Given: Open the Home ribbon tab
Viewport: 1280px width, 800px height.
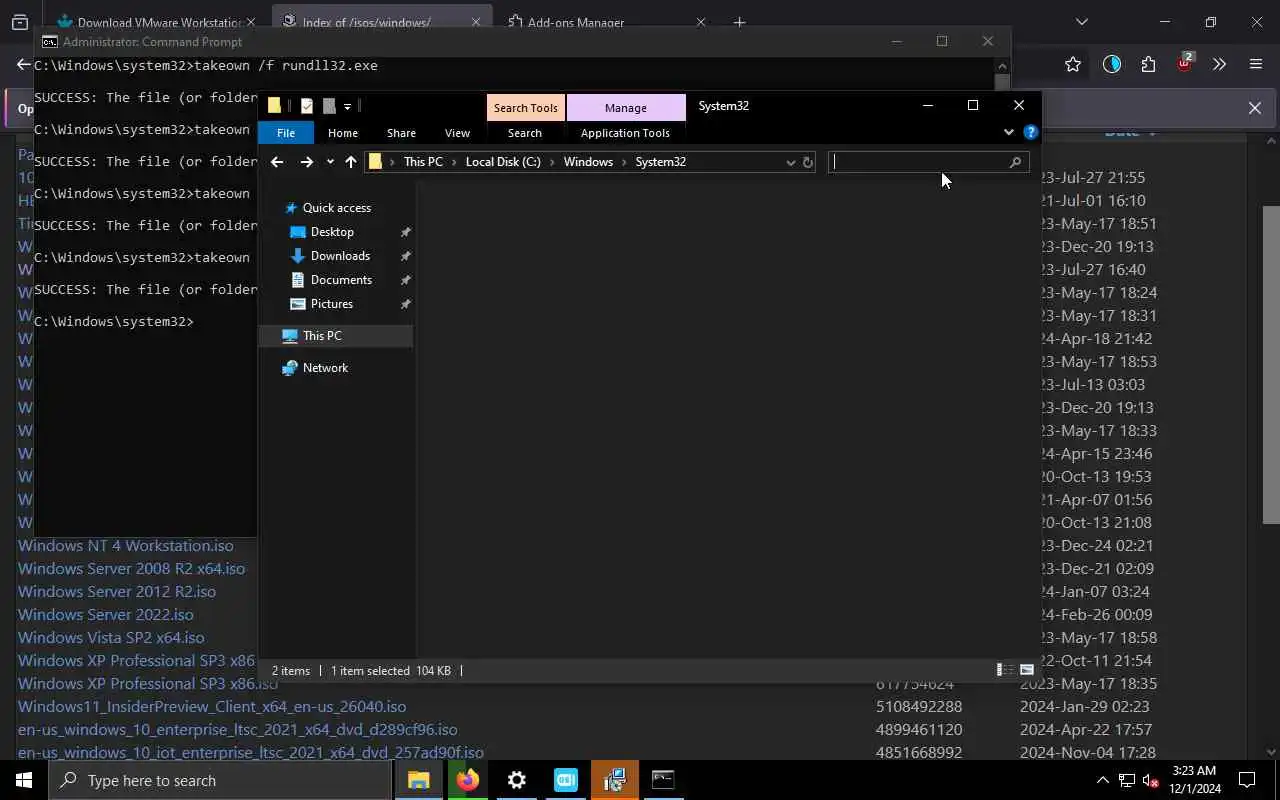Looking at the screenshot, I should click(x=343, y=133).
